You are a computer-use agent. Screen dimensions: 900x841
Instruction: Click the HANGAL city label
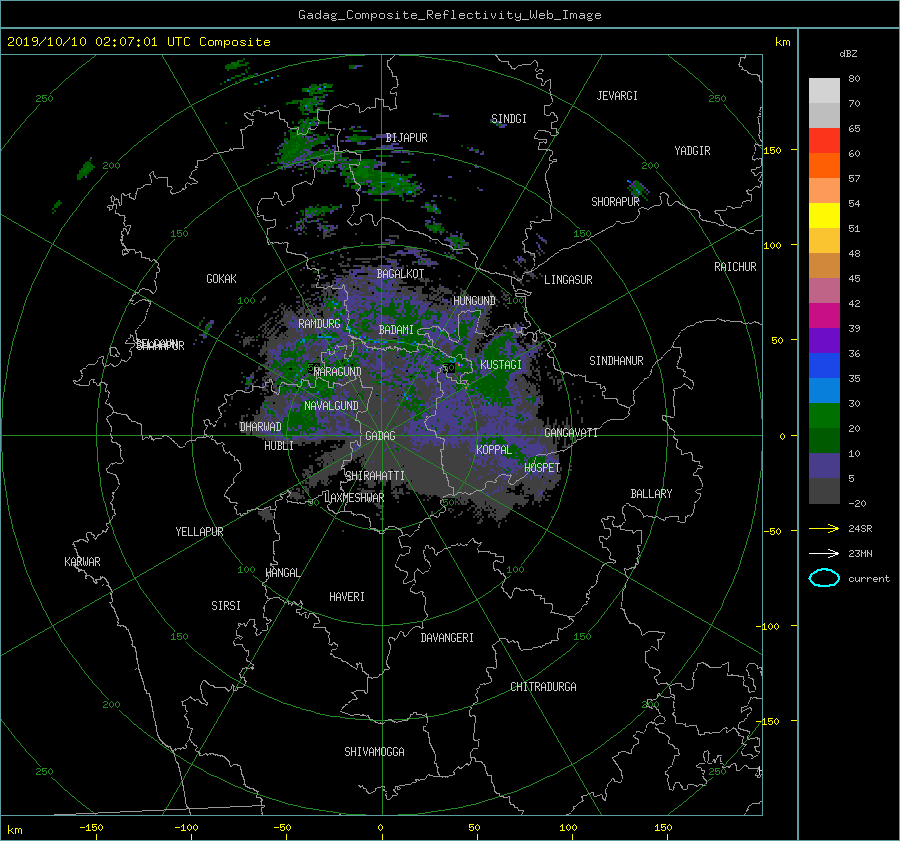(x=282, y=573)
